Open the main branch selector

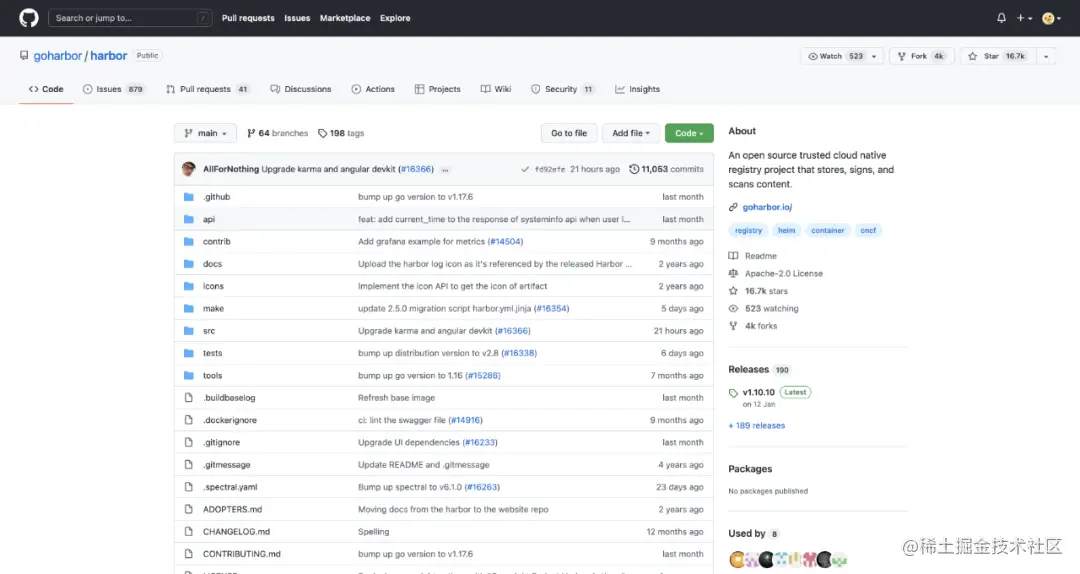205,133
